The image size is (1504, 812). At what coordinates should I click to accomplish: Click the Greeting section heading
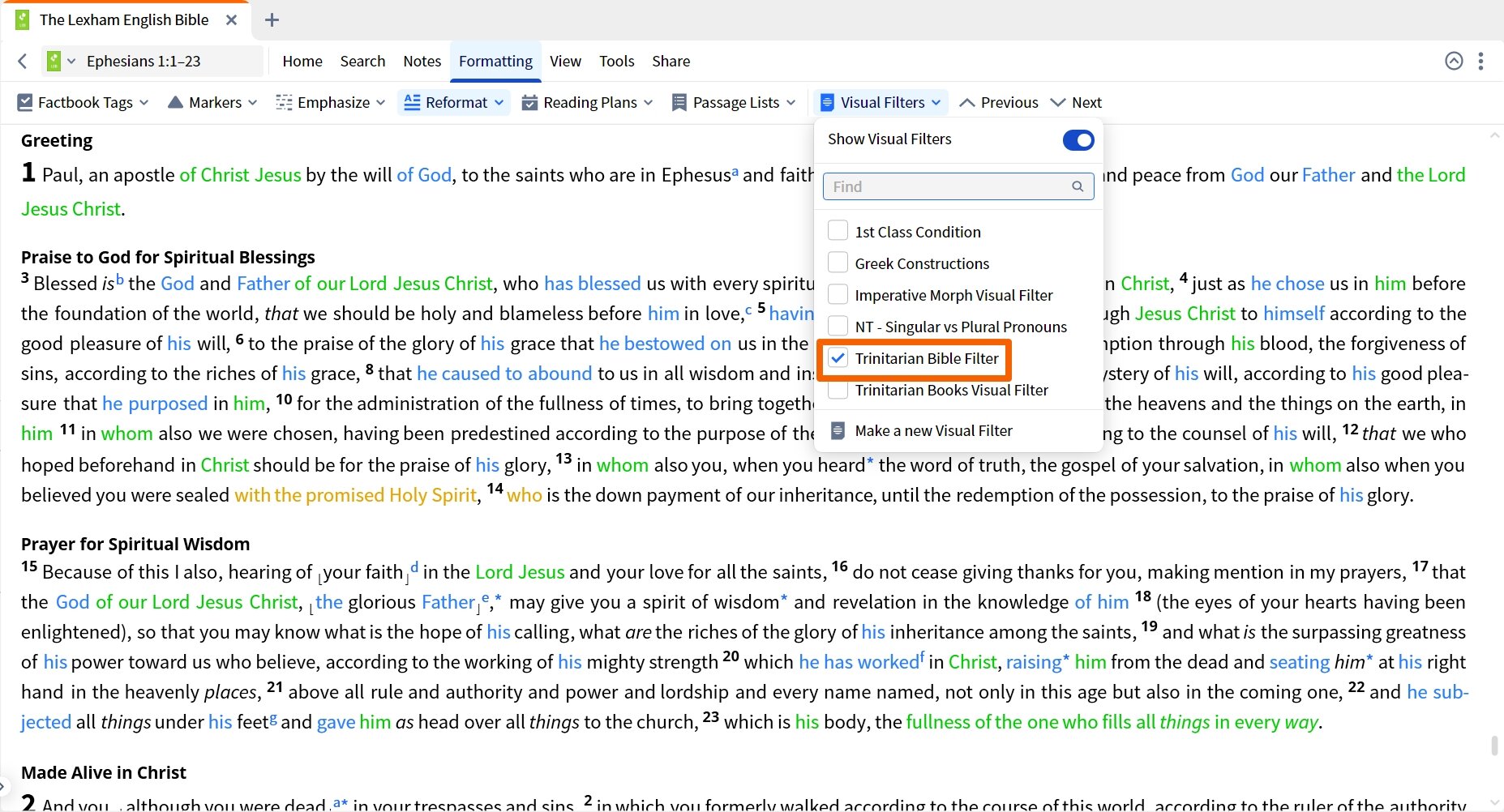tap(57, 140)
